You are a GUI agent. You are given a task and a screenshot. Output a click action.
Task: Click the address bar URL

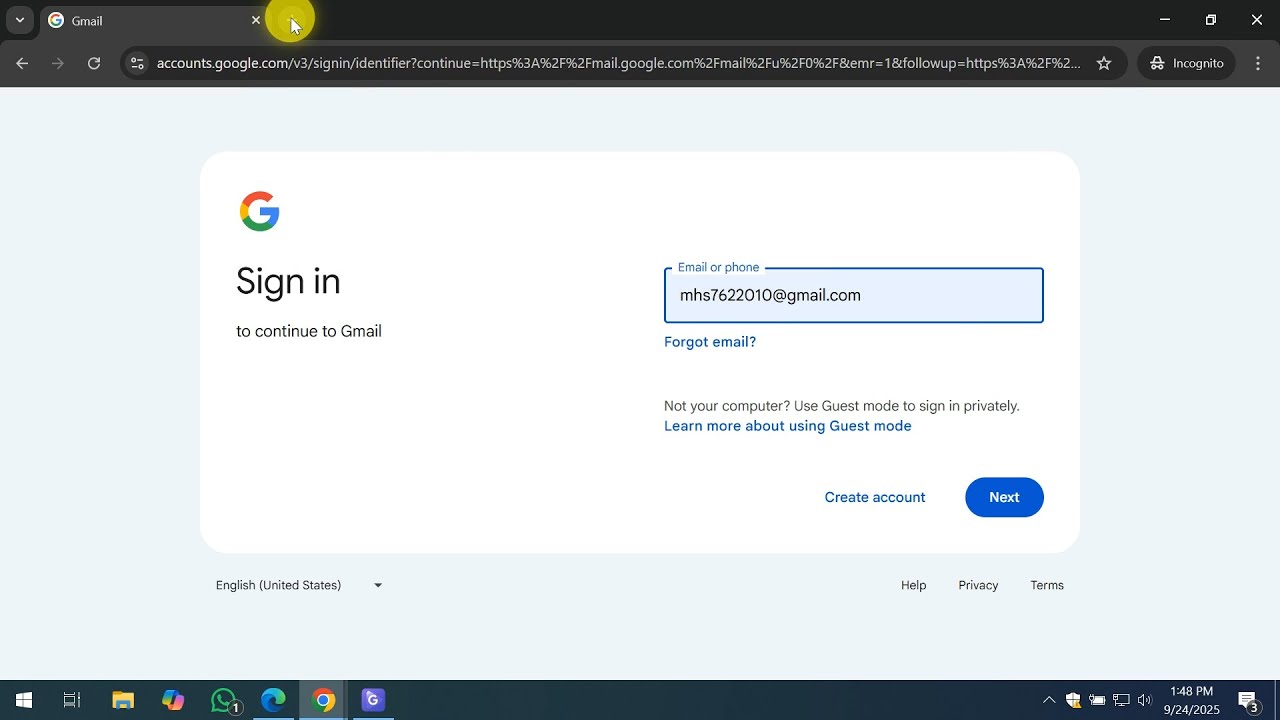(x=618, y=63)
